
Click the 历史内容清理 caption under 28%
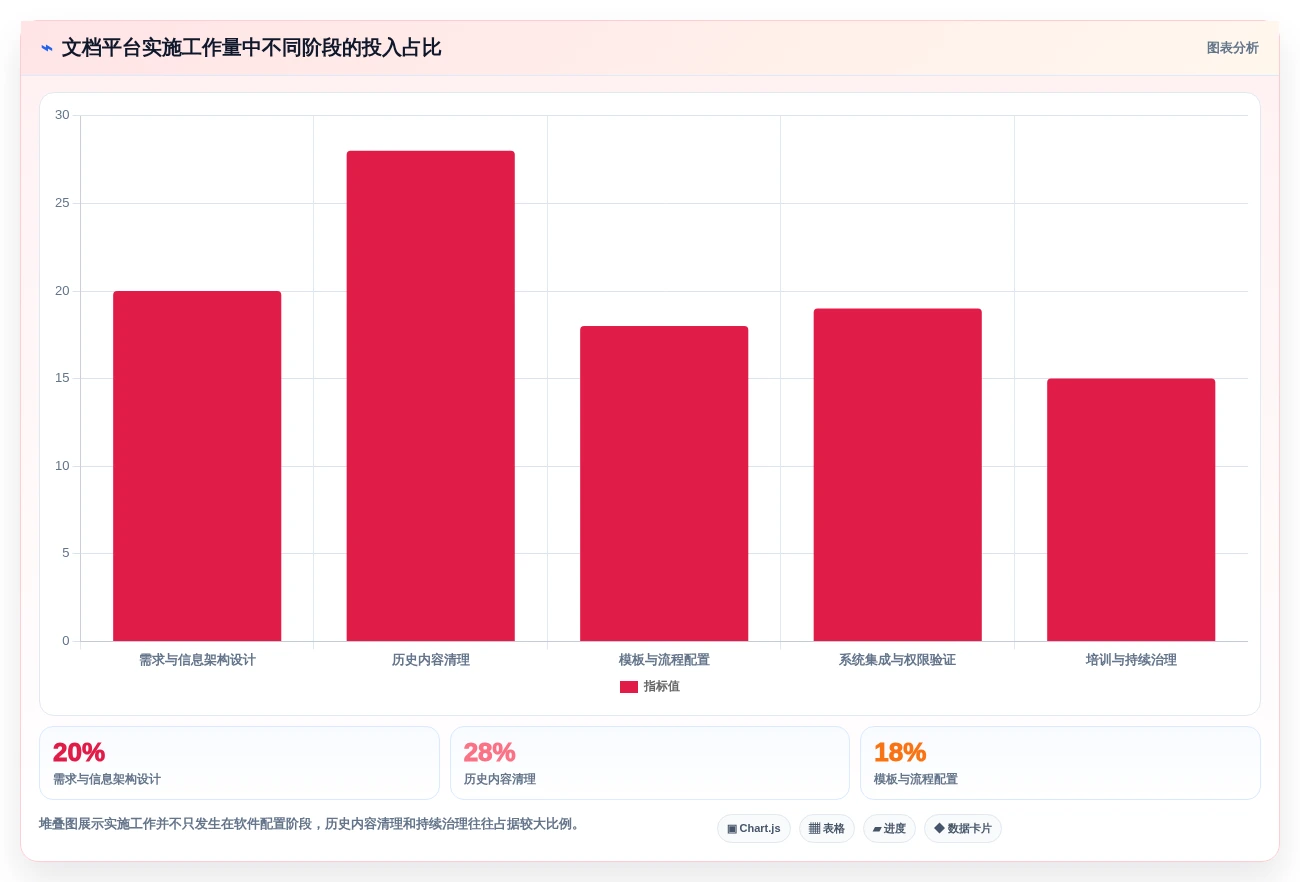tap(500, 779)
